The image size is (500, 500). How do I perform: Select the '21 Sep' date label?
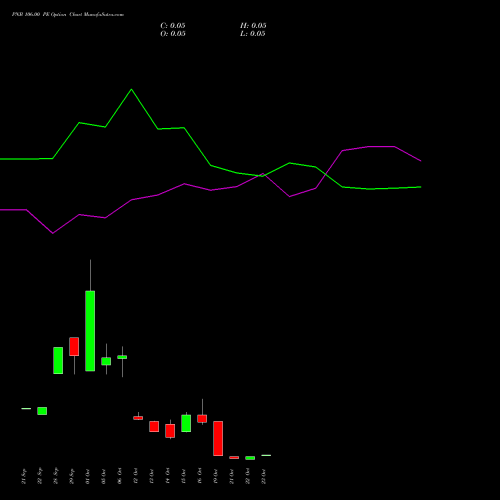coord(24,476)
